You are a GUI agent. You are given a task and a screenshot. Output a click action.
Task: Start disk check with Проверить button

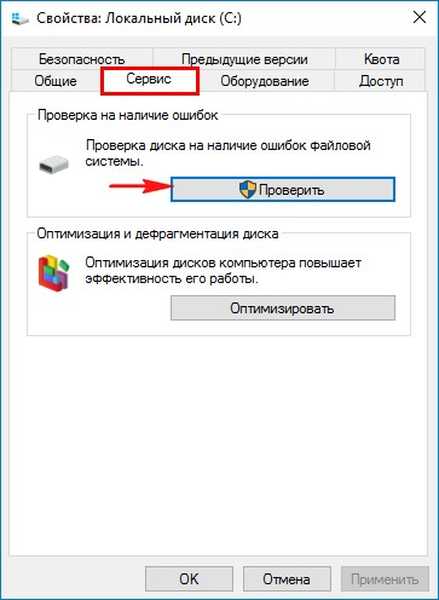[x=283, y=189]
